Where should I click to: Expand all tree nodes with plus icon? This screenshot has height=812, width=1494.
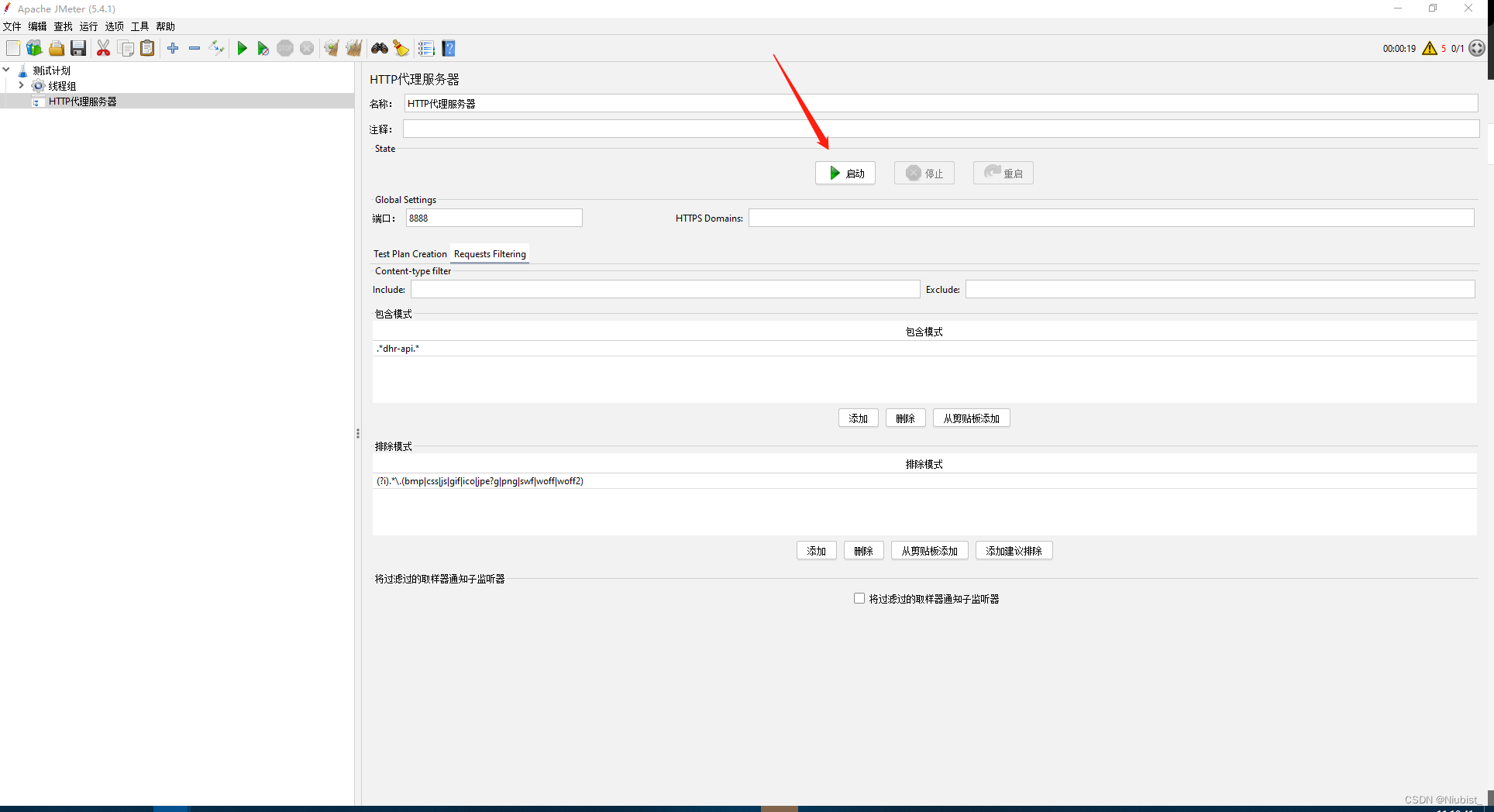[x=173, y=48]
